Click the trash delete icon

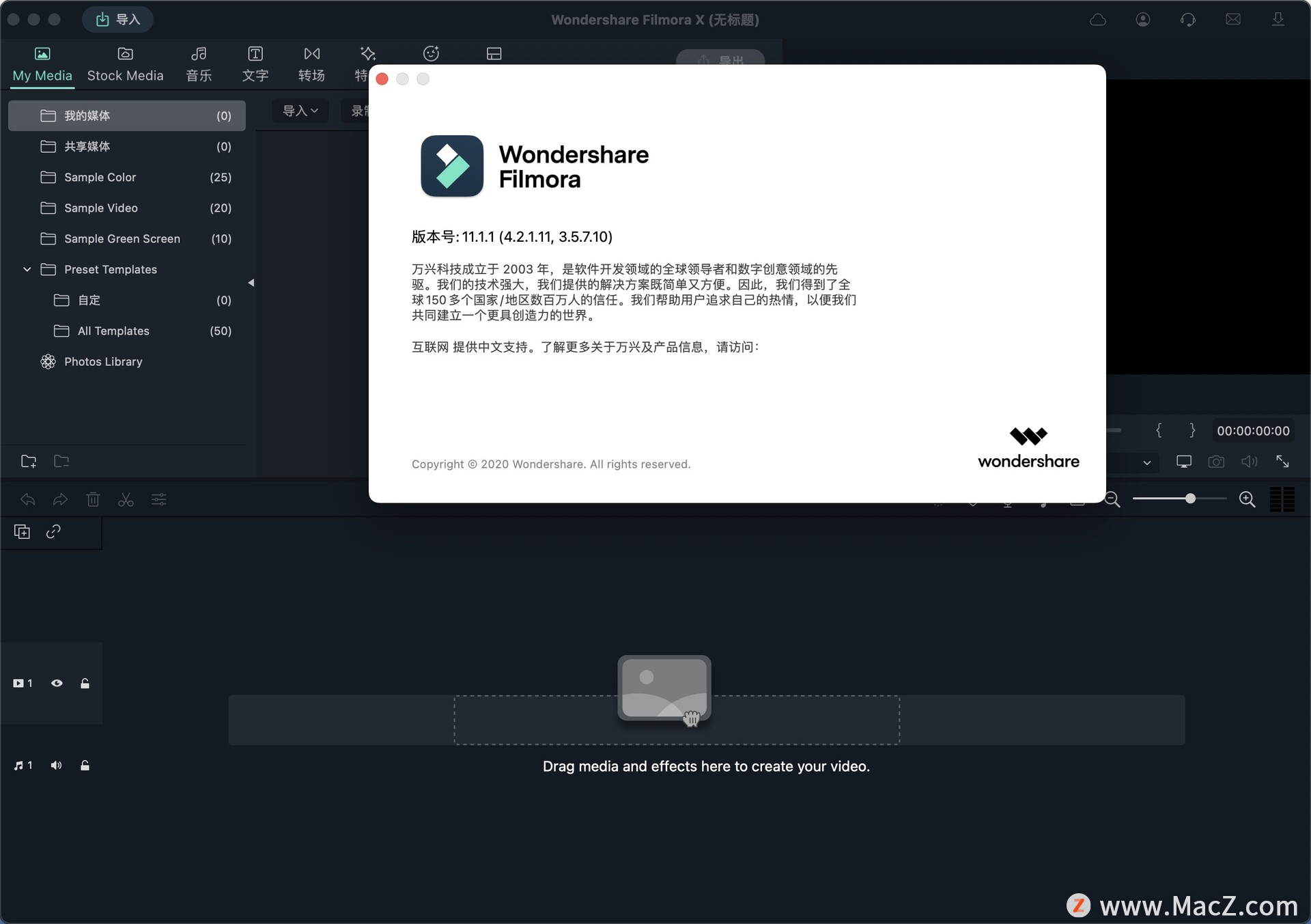pos(93,499)
